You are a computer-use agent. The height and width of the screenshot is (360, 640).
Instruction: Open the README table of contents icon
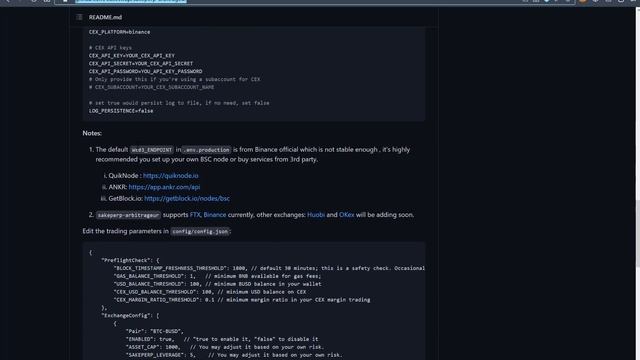pyautogui.click(x=79, y=17)
